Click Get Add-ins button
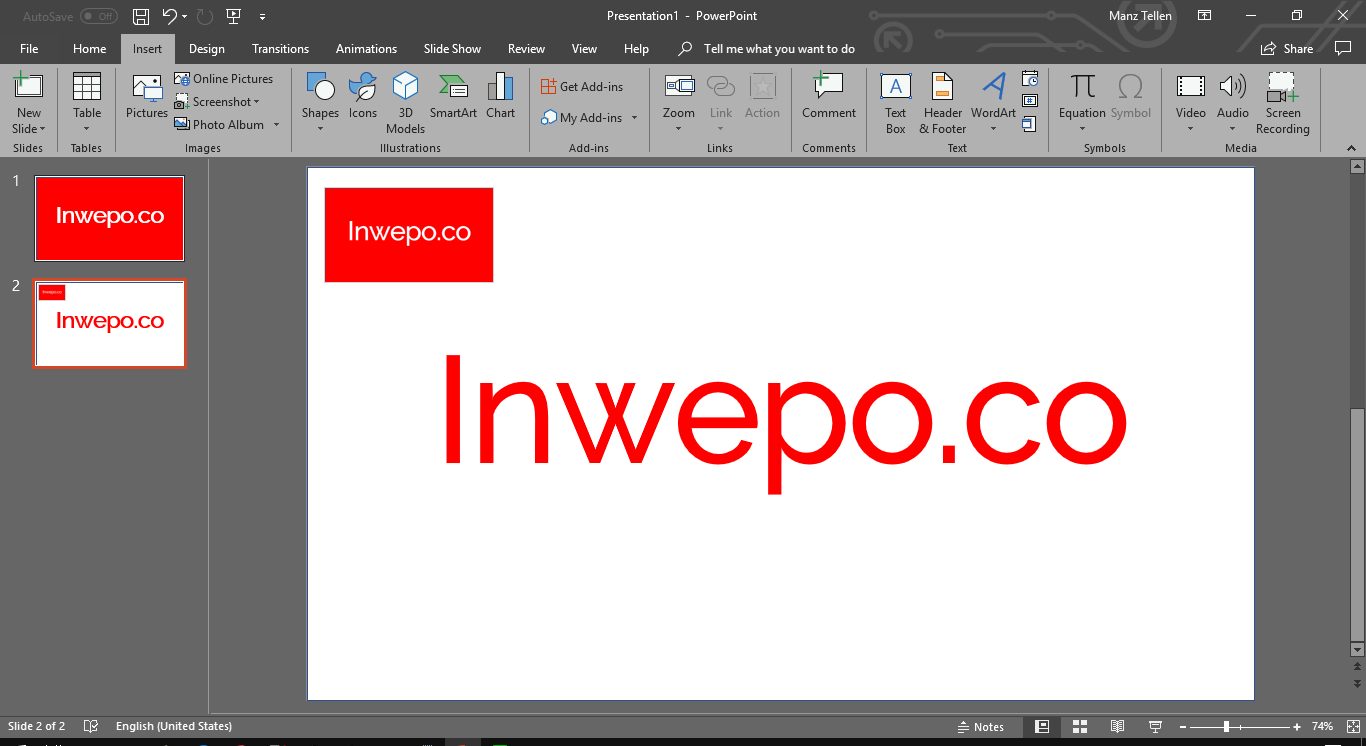This screenshot has height=746, width=1366. (x=582, y=87)
